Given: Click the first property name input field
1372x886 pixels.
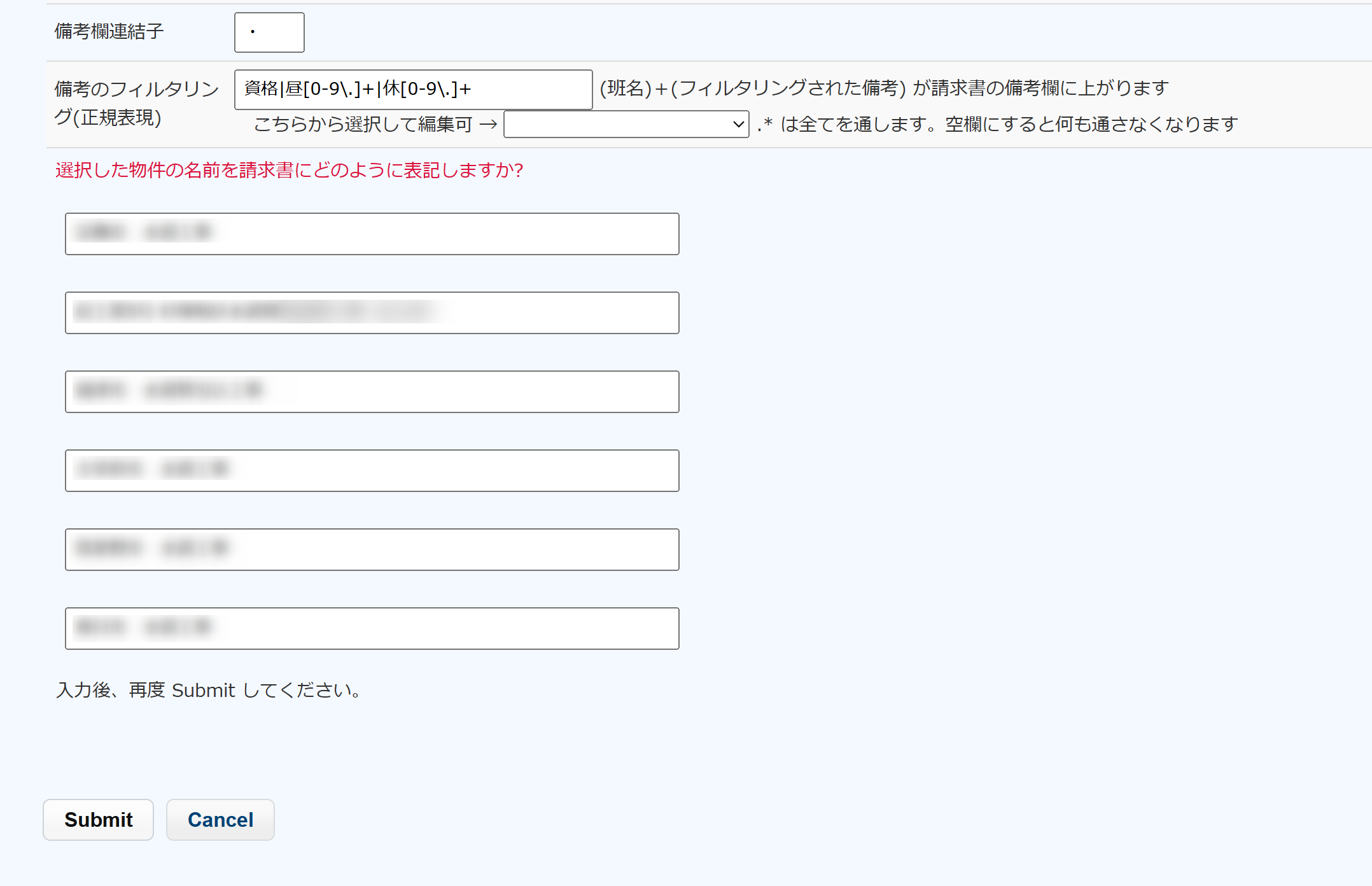Looking at the screenshot, I should pos(372,234).
